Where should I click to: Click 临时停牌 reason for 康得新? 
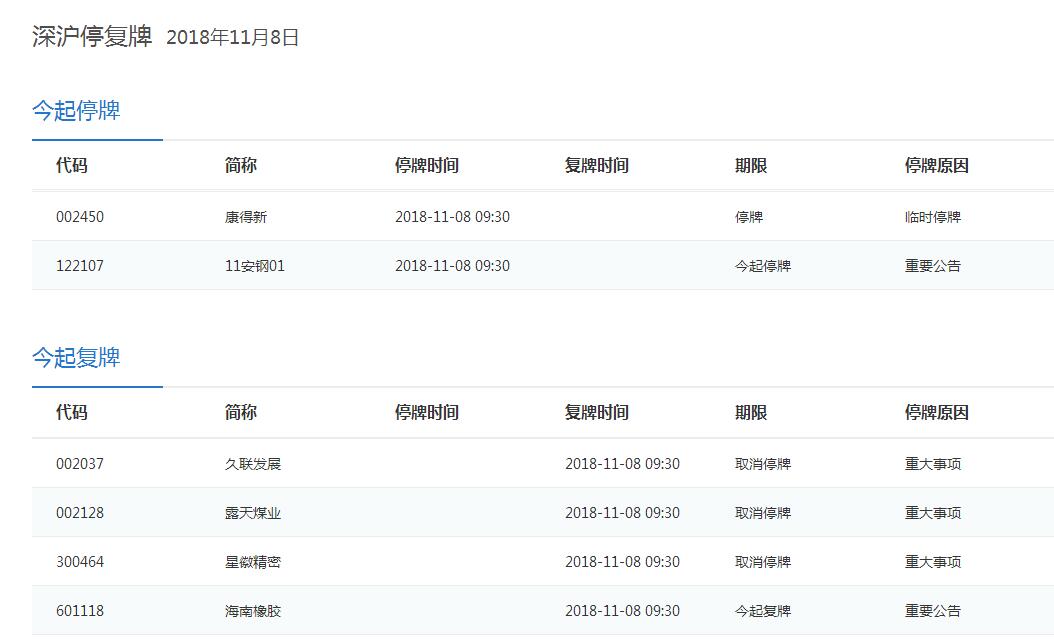coord(933,217)
